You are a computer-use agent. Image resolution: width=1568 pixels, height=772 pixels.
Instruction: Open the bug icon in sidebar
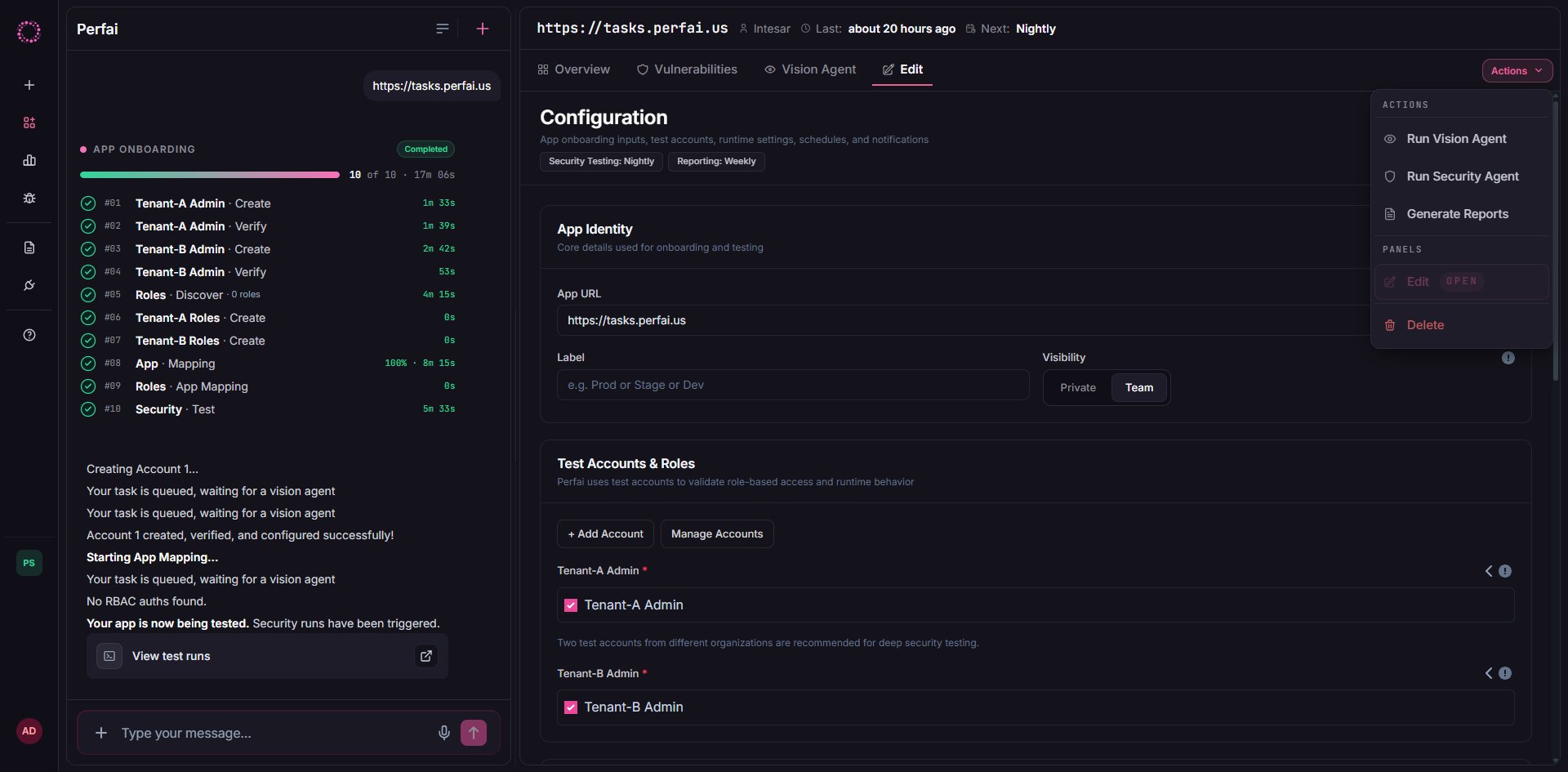(29, 198)
